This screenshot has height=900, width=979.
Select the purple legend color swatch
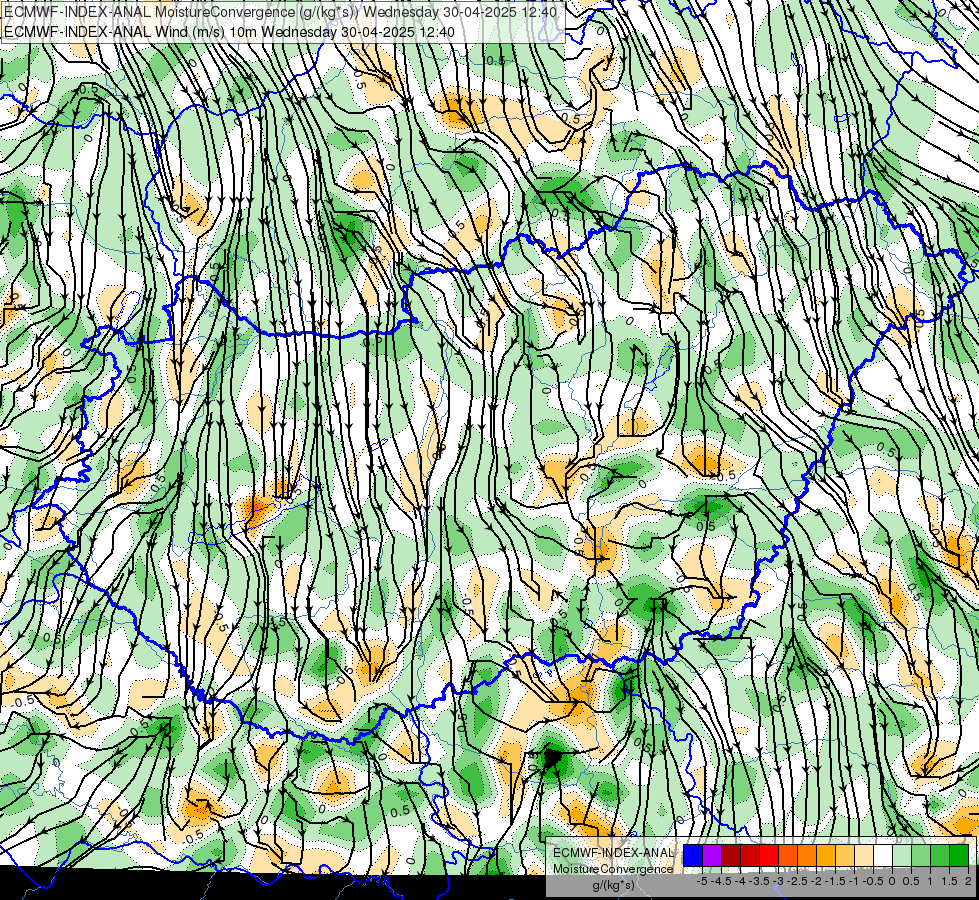pyautogui.click(x=712, y=855)
